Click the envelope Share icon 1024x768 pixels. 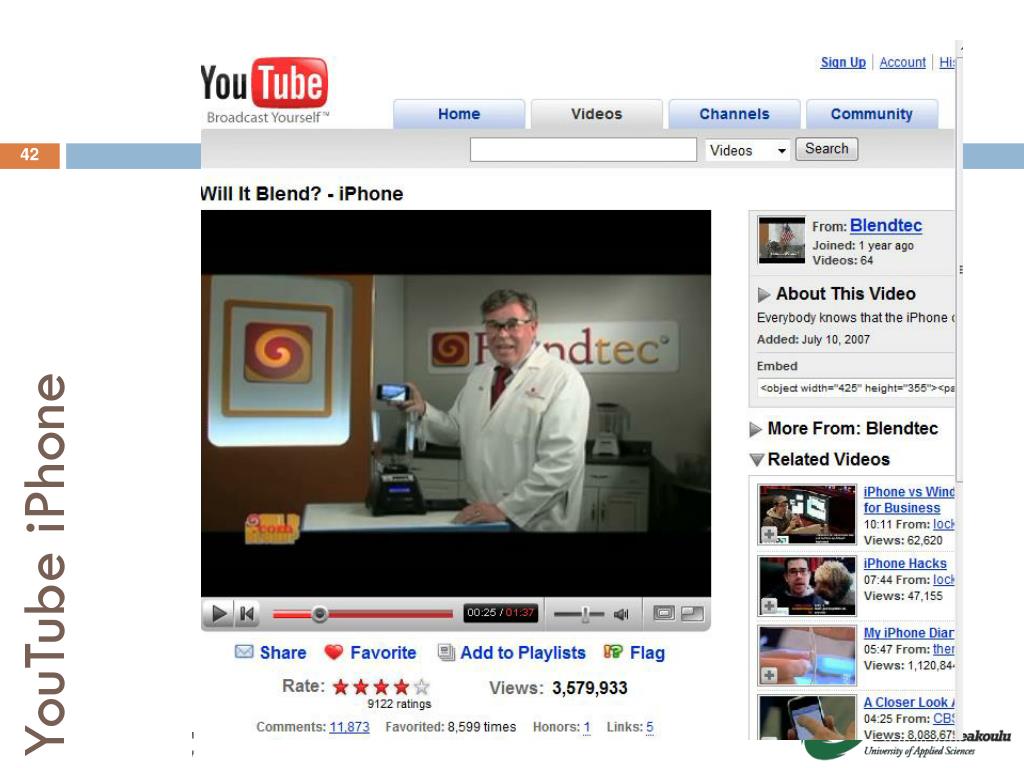(244, 652)
